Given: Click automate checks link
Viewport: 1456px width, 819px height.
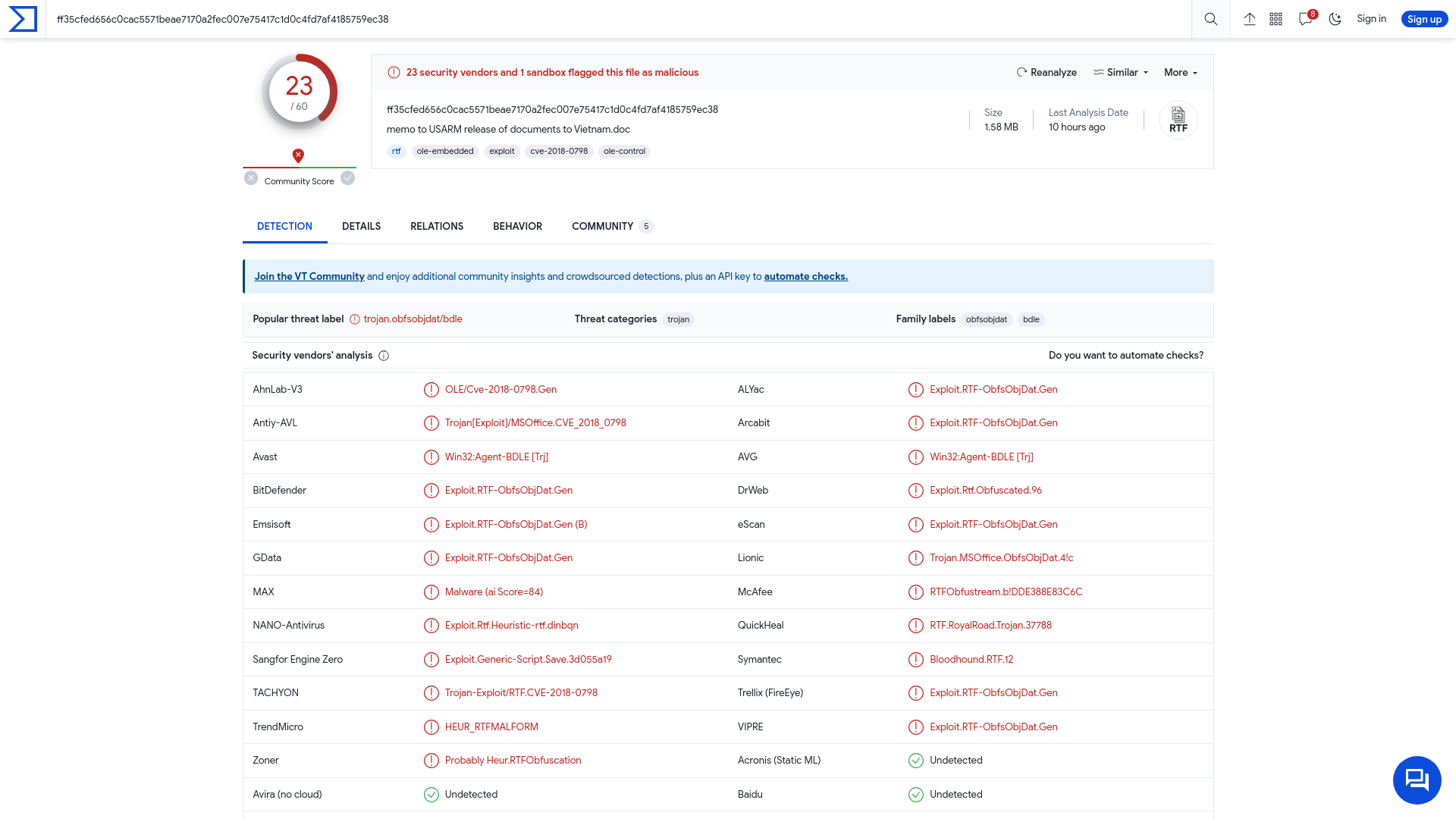Looking at the screenshot, I should (805, 276).
